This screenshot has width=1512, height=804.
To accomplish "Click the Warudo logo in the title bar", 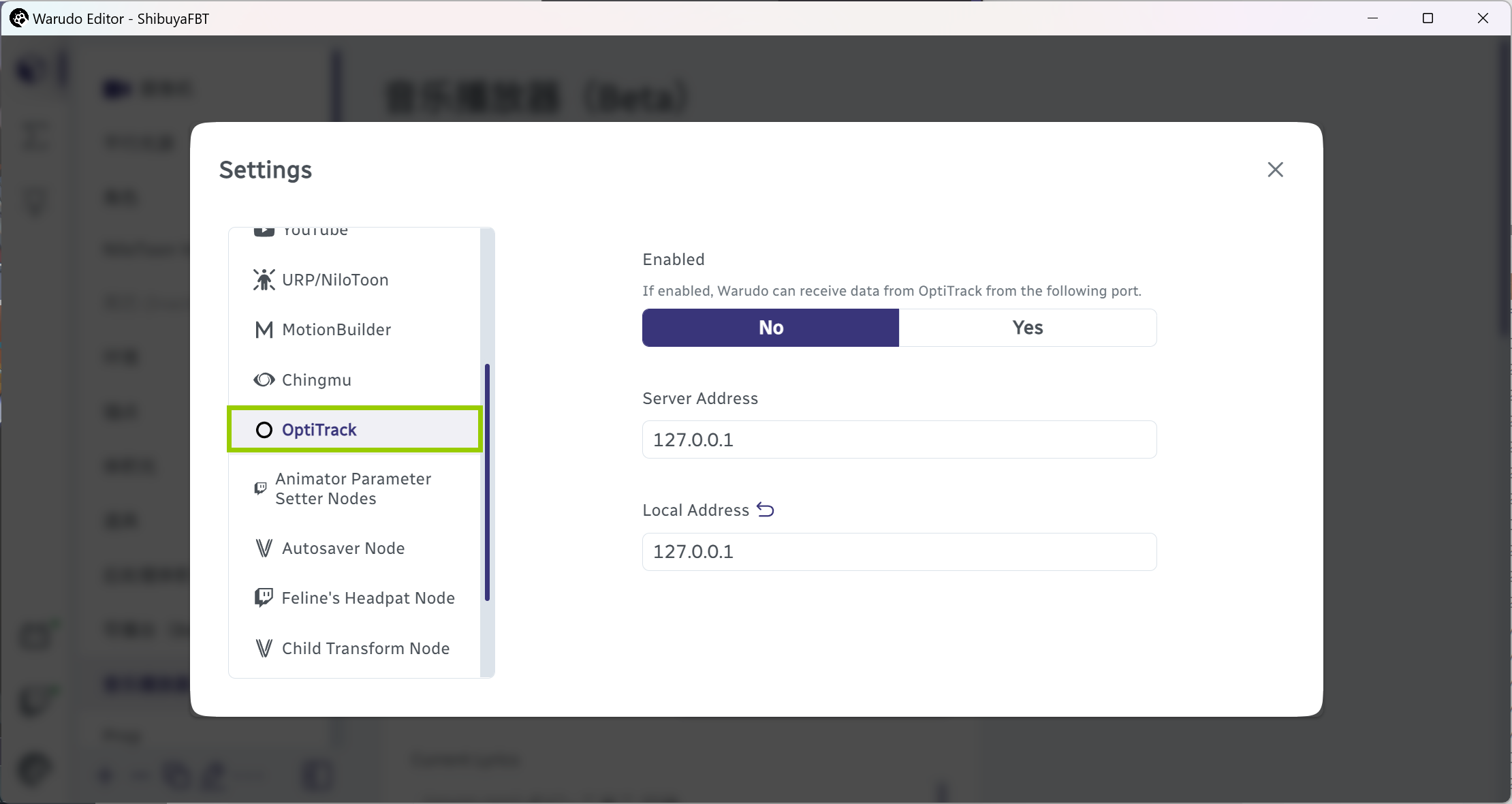I will click(x=19, y=18).
